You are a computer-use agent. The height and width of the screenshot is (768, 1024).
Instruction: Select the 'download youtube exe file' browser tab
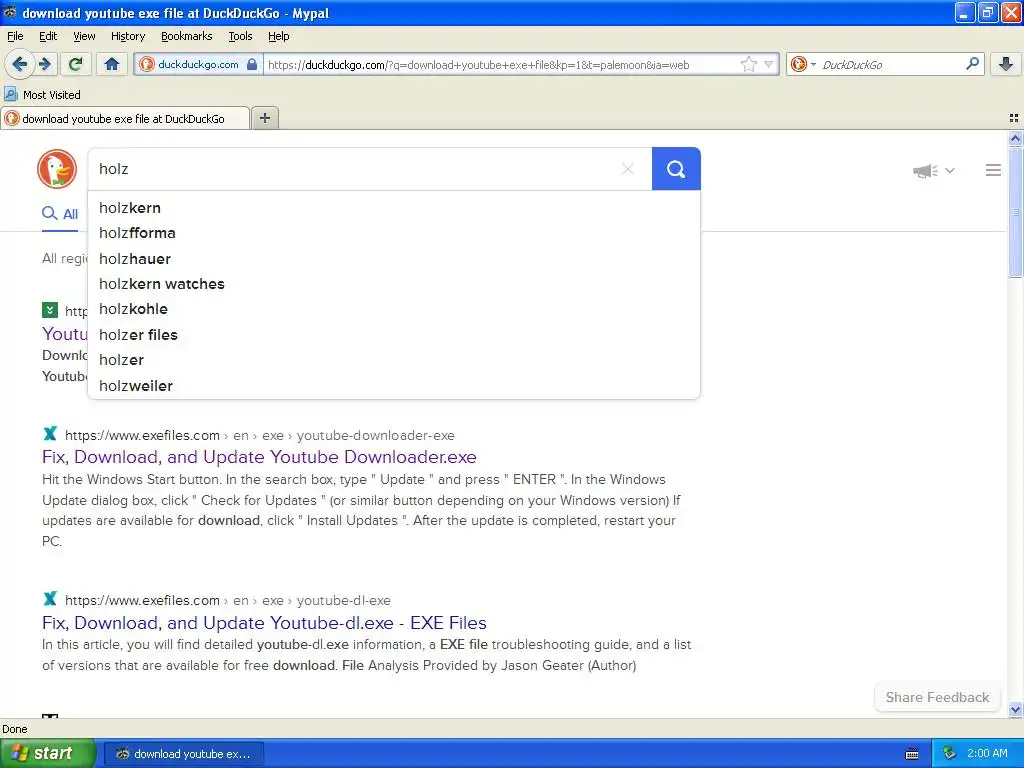pyautogui.click(x=125, y=118)
